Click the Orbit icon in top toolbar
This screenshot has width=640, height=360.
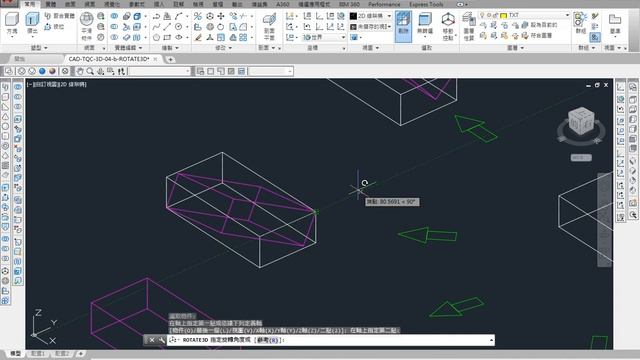[x=100, y=71]
